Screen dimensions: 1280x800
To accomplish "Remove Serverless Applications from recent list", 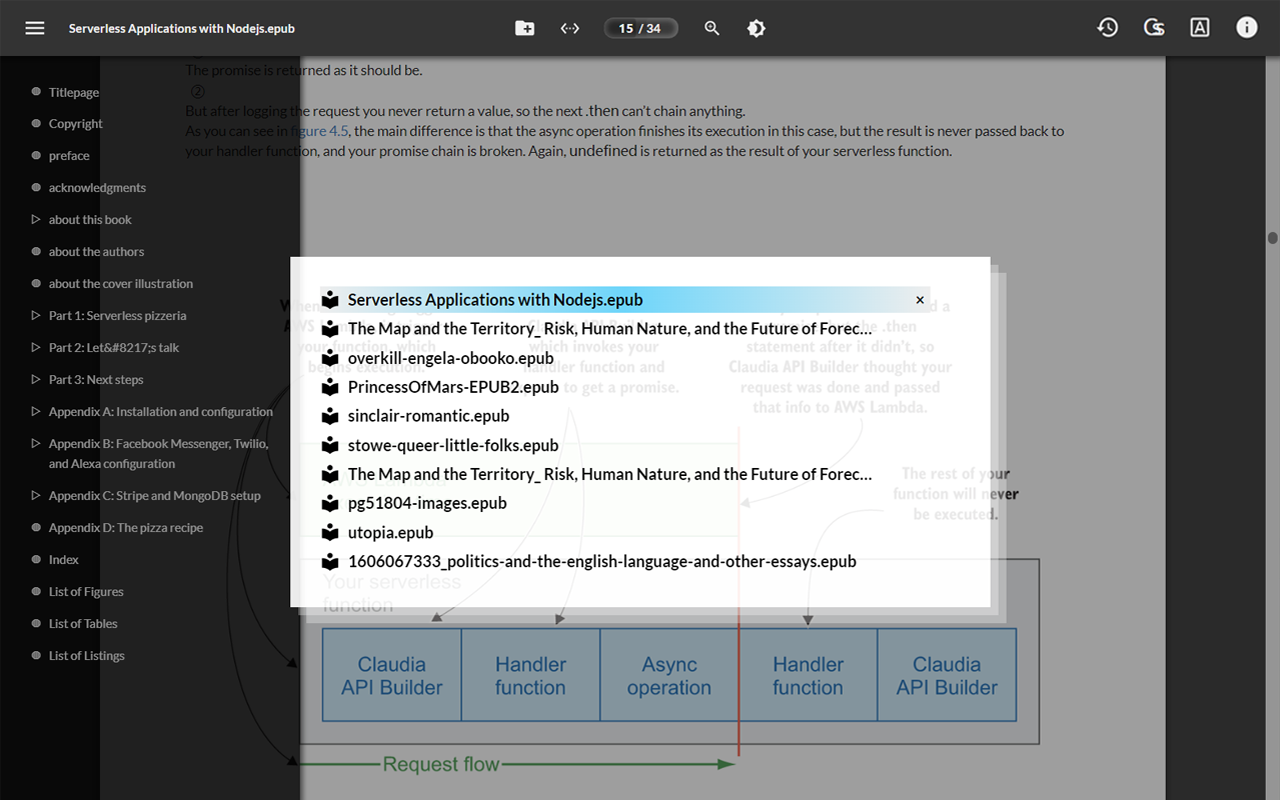I will pos(920,300).
